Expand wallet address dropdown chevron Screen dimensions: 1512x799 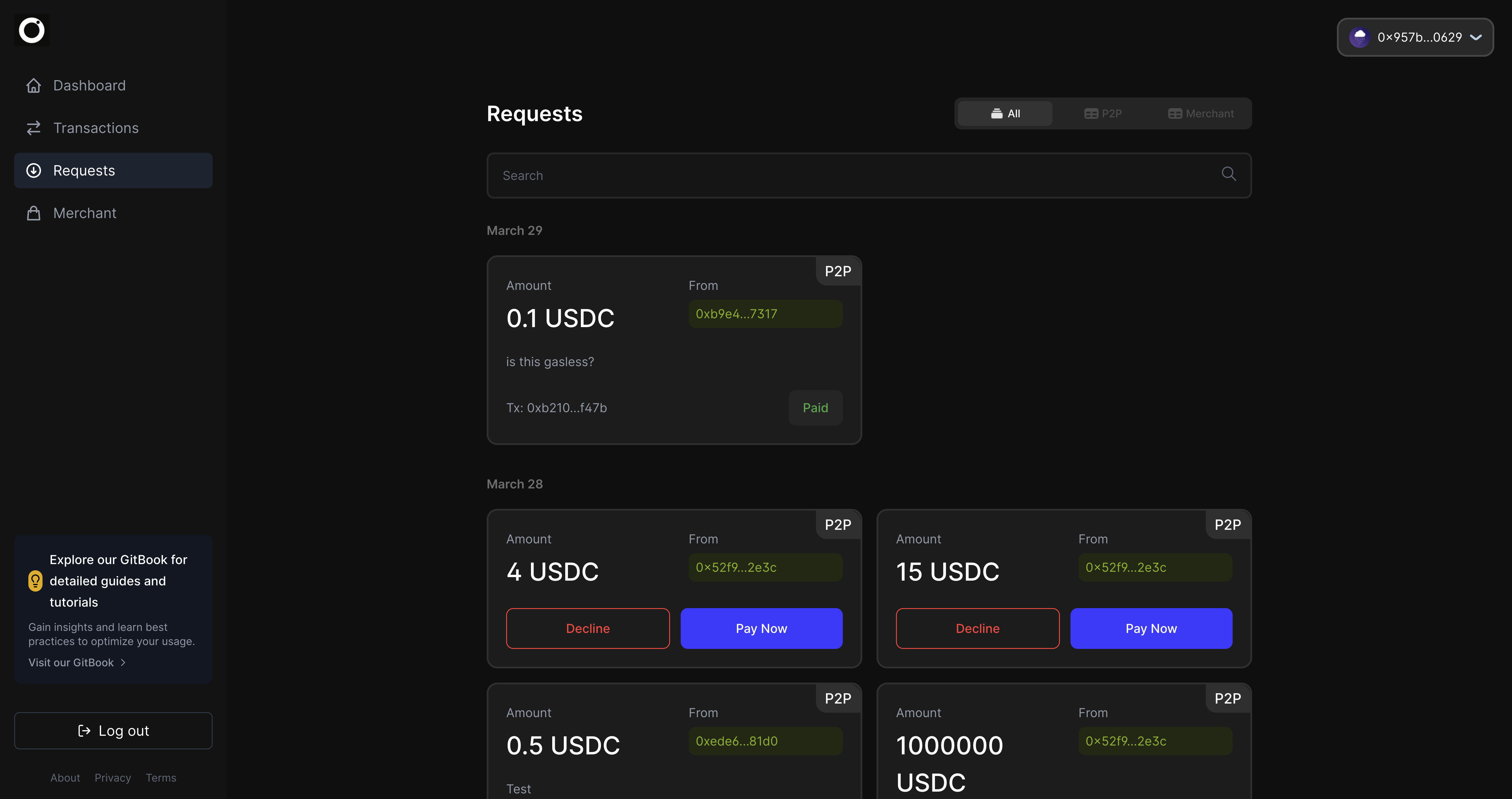pyautogui.click(x=1476, y=38)
